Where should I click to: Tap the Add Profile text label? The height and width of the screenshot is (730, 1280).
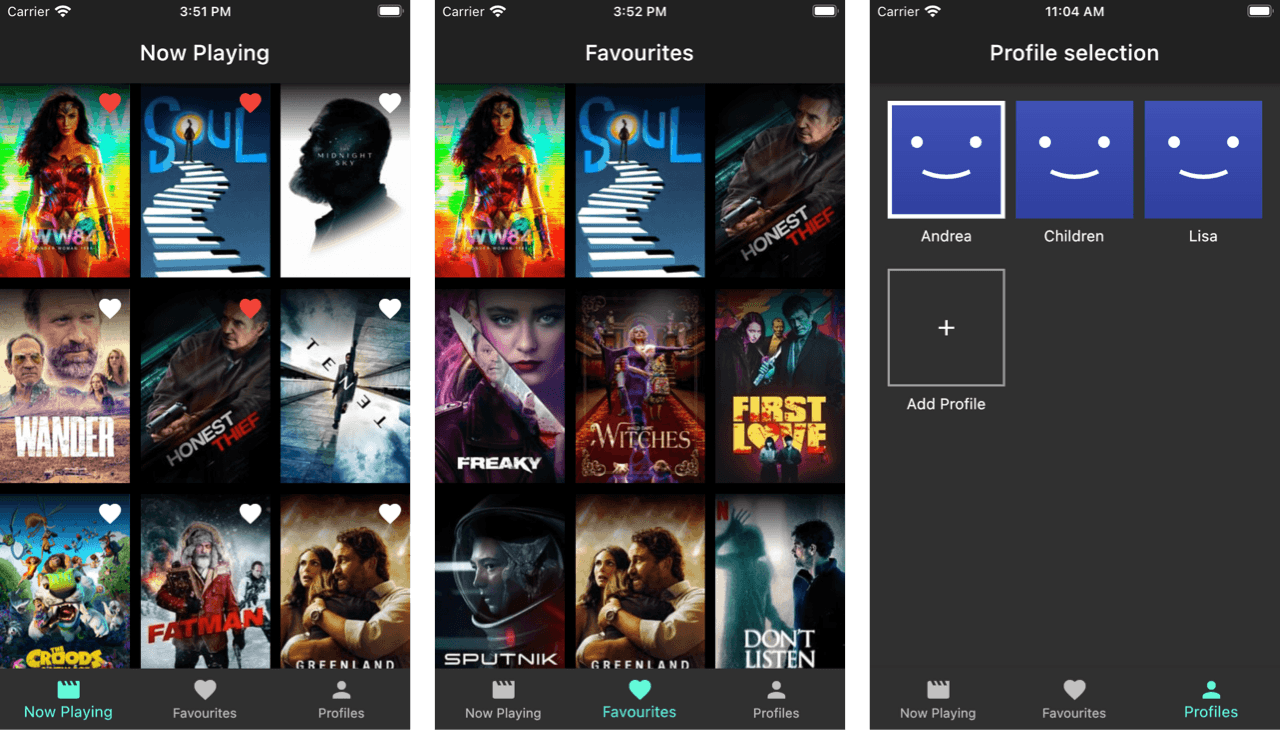pos(946,404)
